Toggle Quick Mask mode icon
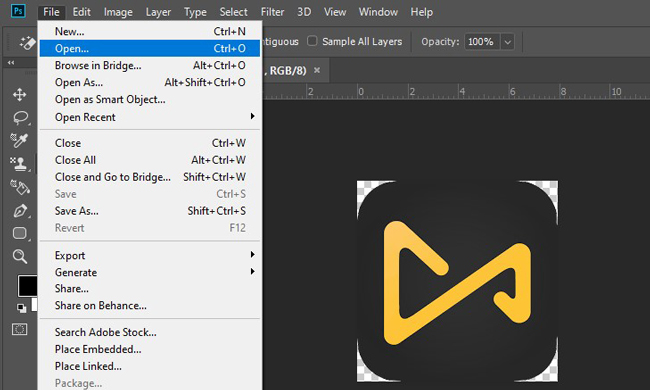 [x=19, y=329]
